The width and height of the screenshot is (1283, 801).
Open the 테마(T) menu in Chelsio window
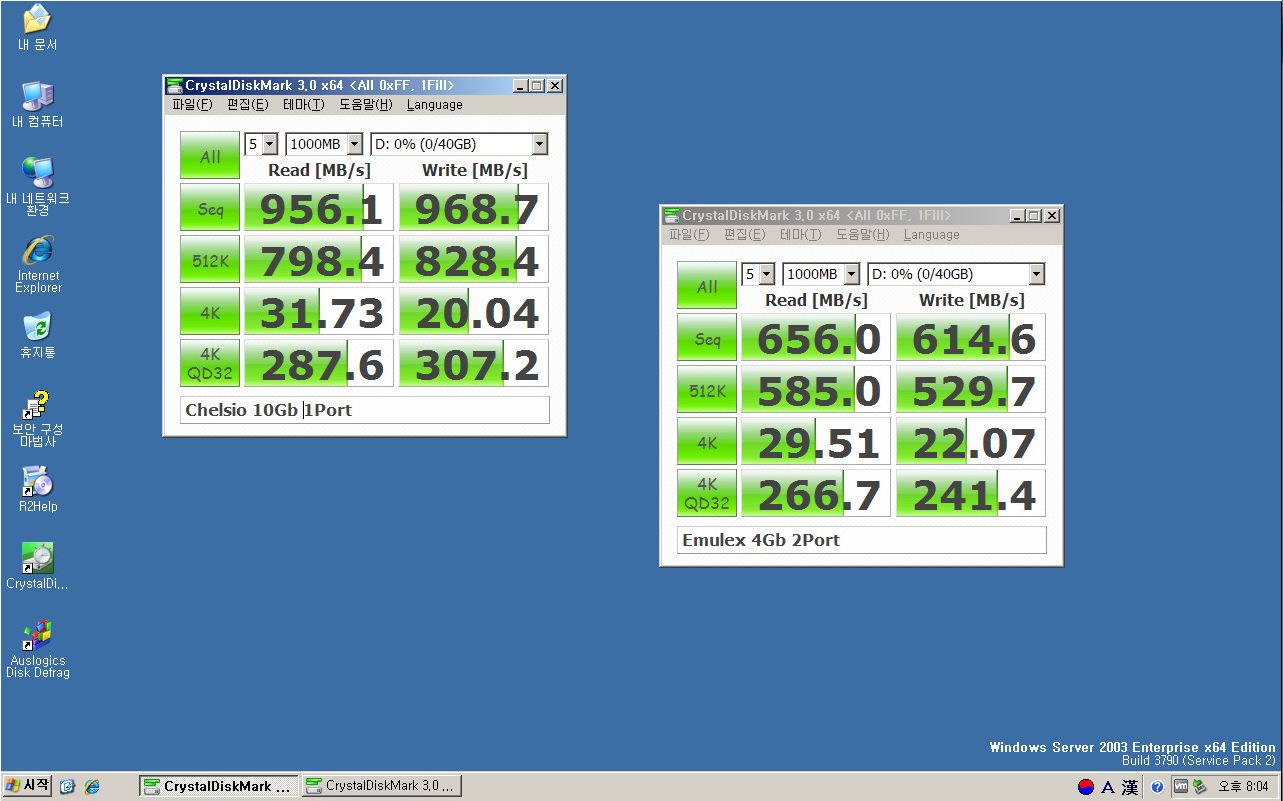pyautogui.click(x=303, y=104)
